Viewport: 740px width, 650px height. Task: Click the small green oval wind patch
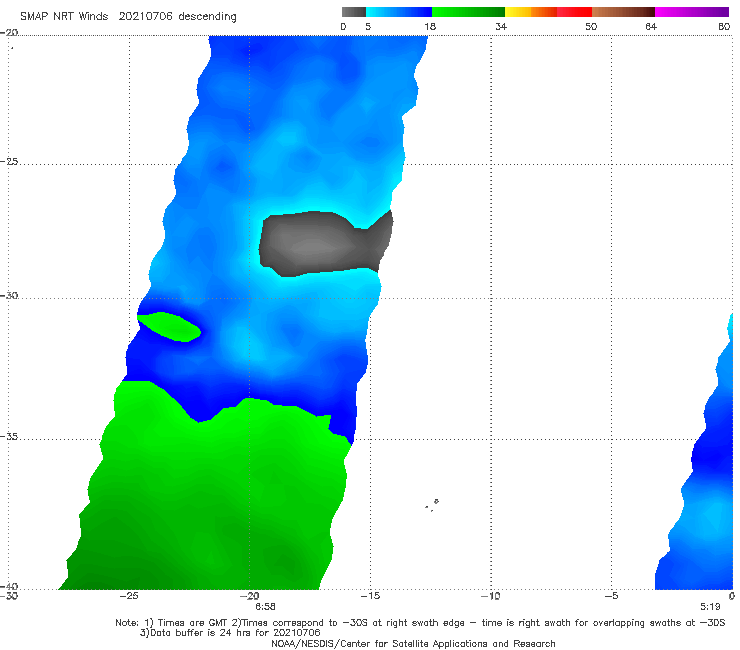(x=169, y=327)
